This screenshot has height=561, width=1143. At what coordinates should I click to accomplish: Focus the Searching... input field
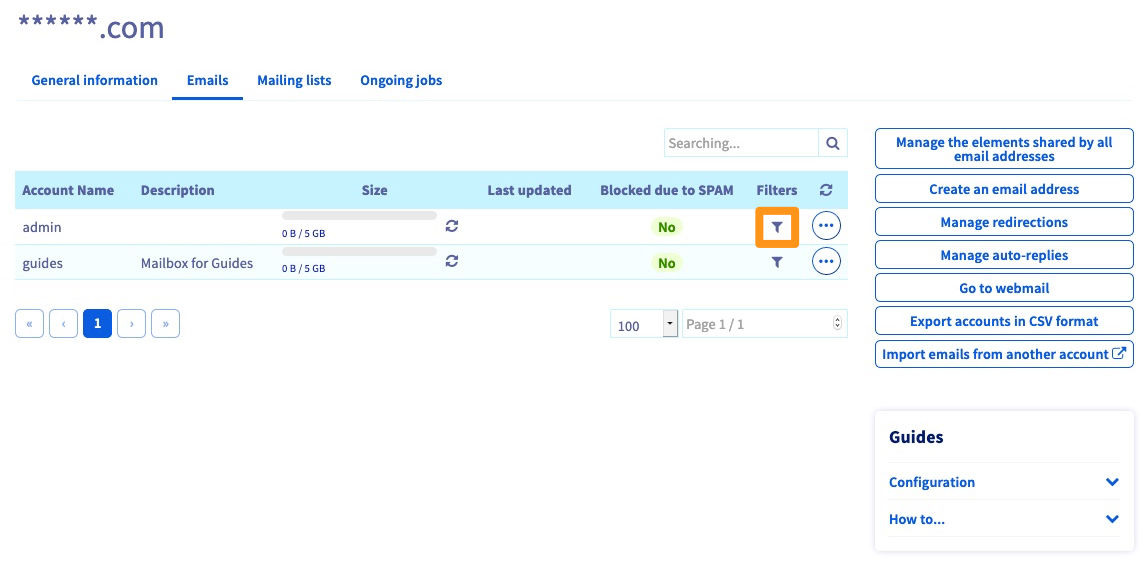click(x=740, y=143)
